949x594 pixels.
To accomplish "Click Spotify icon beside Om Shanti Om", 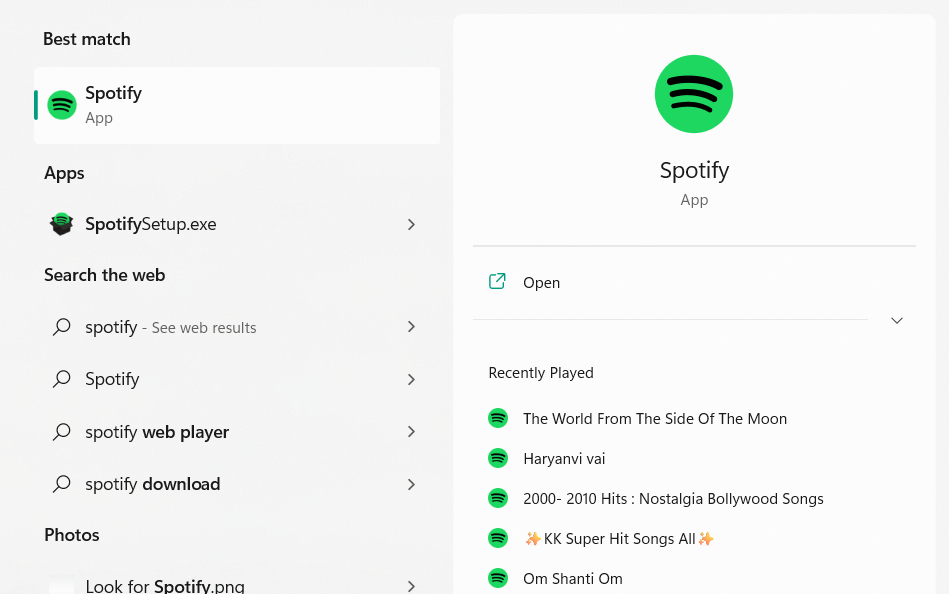I will pos(498,578).
